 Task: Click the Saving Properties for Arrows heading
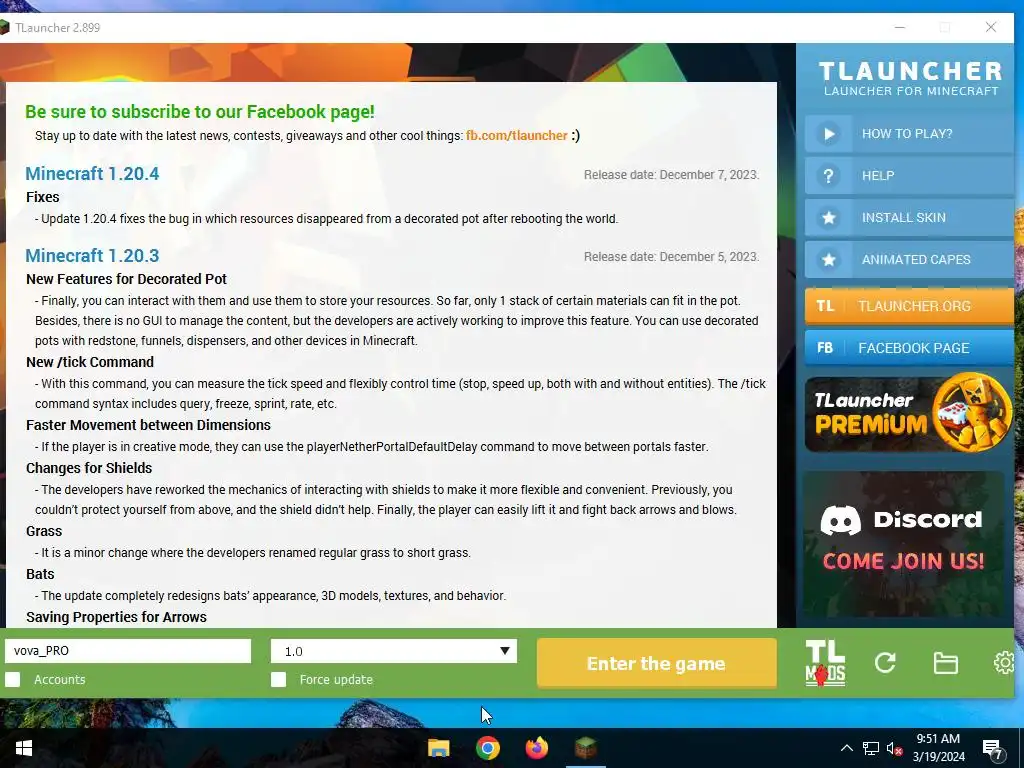[116, 617]
